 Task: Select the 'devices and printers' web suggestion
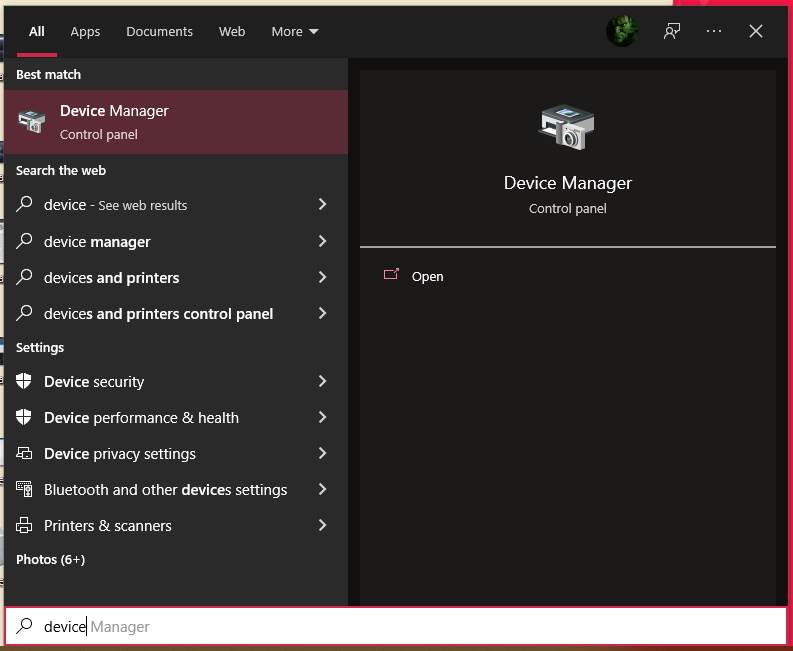tap(111, 278)
